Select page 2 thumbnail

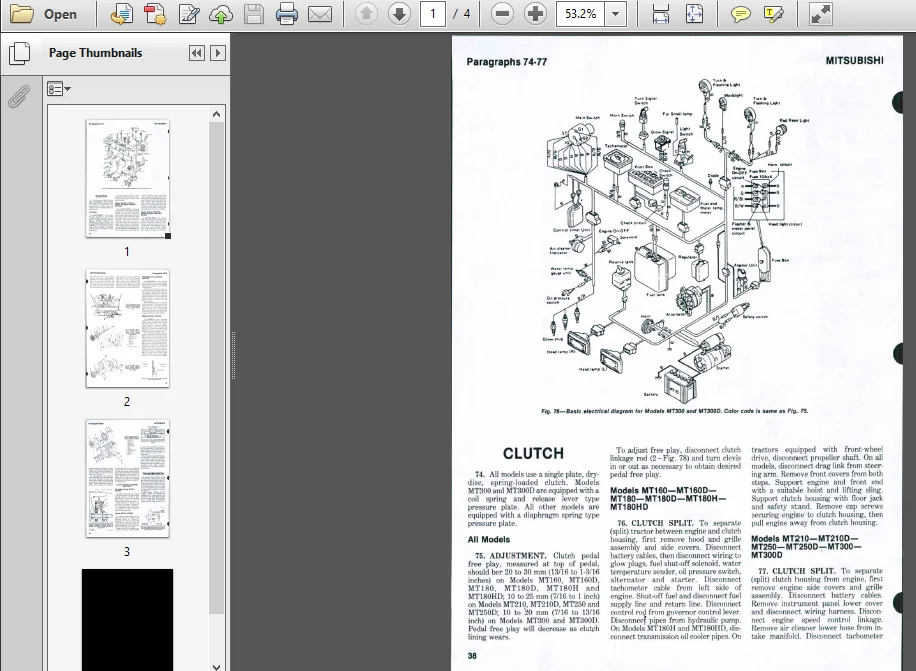tap(127, 328)
